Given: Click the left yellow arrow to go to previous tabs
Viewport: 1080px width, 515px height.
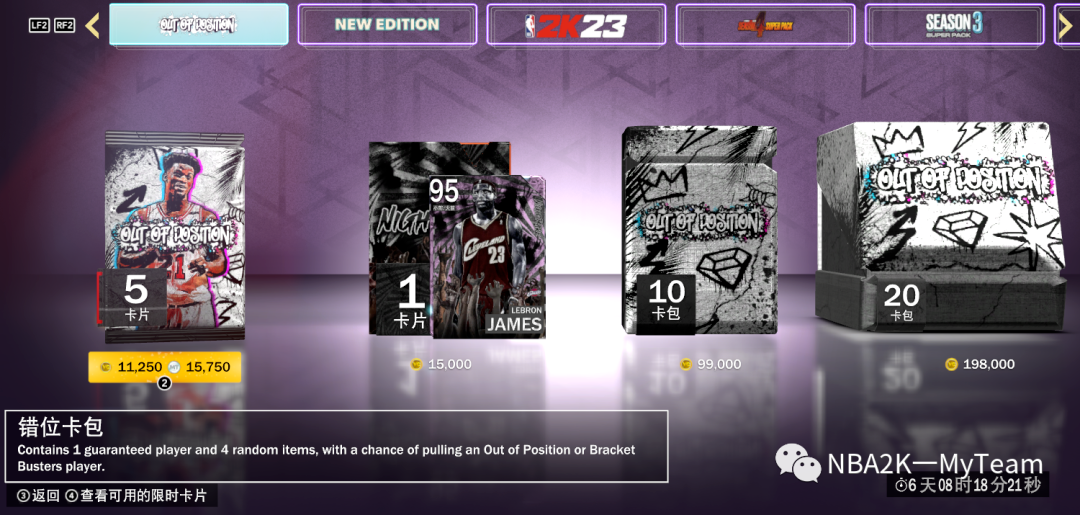Looking at the screenshot, I should point(92,25).
